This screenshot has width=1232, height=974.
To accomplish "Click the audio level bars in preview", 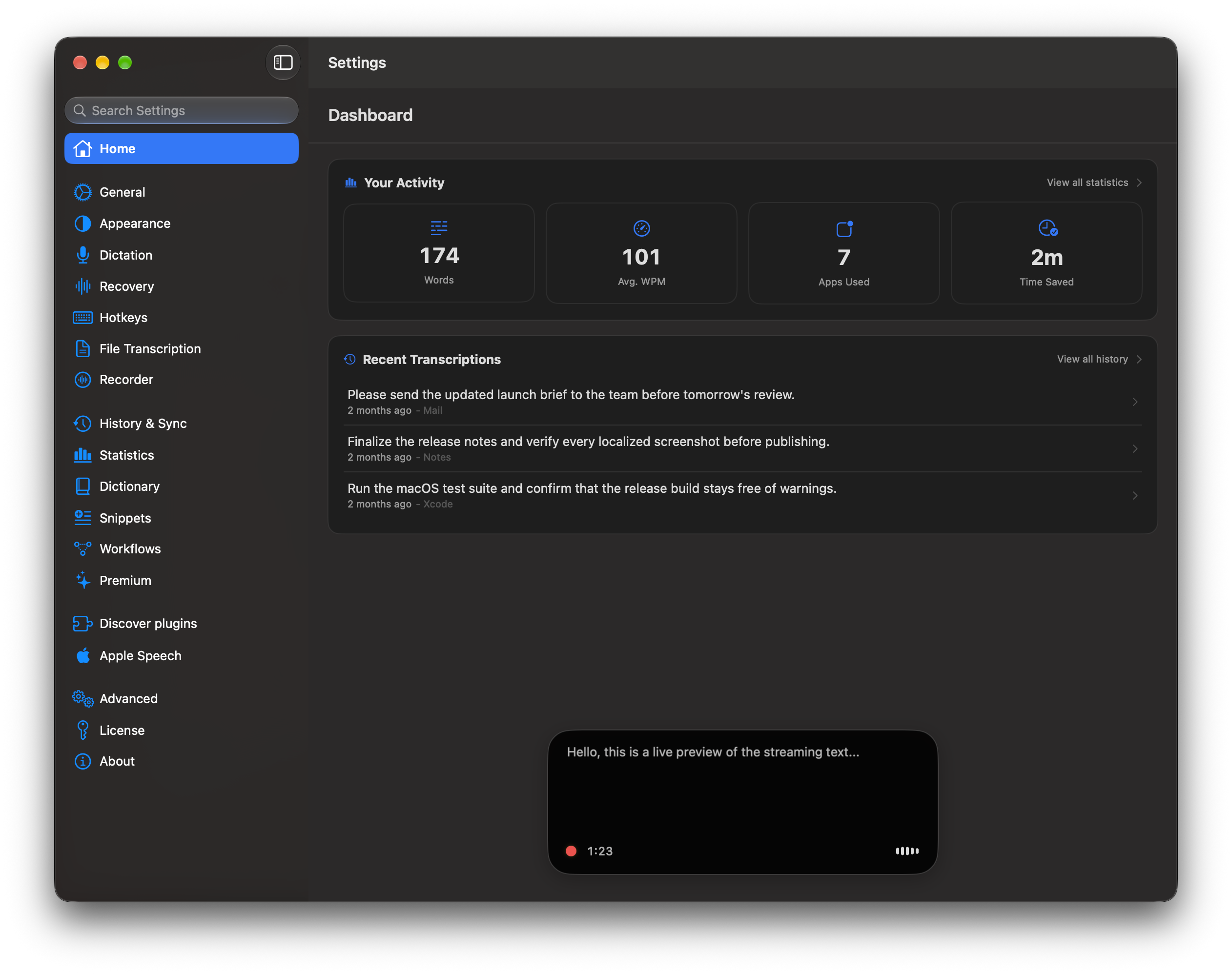I will [x=907, y=851].
